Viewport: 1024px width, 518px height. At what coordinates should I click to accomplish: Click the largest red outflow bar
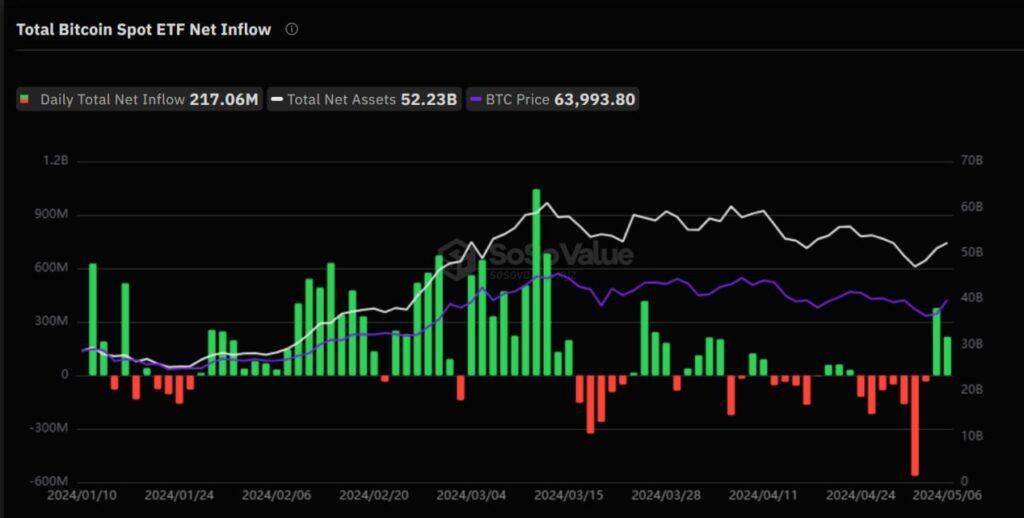(x=915, y=425)
